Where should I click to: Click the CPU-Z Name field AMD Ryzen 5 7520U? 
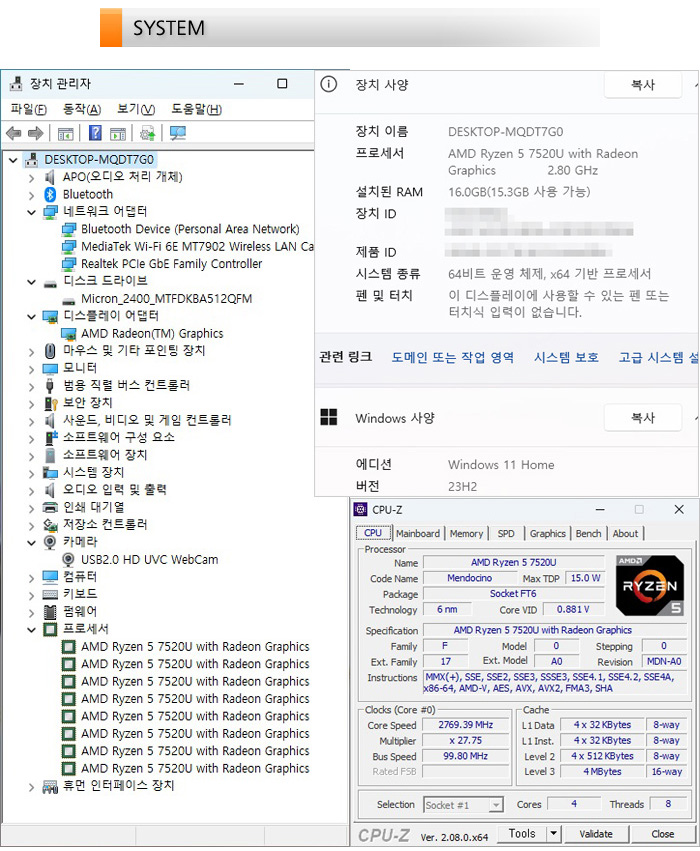(513, 563)
